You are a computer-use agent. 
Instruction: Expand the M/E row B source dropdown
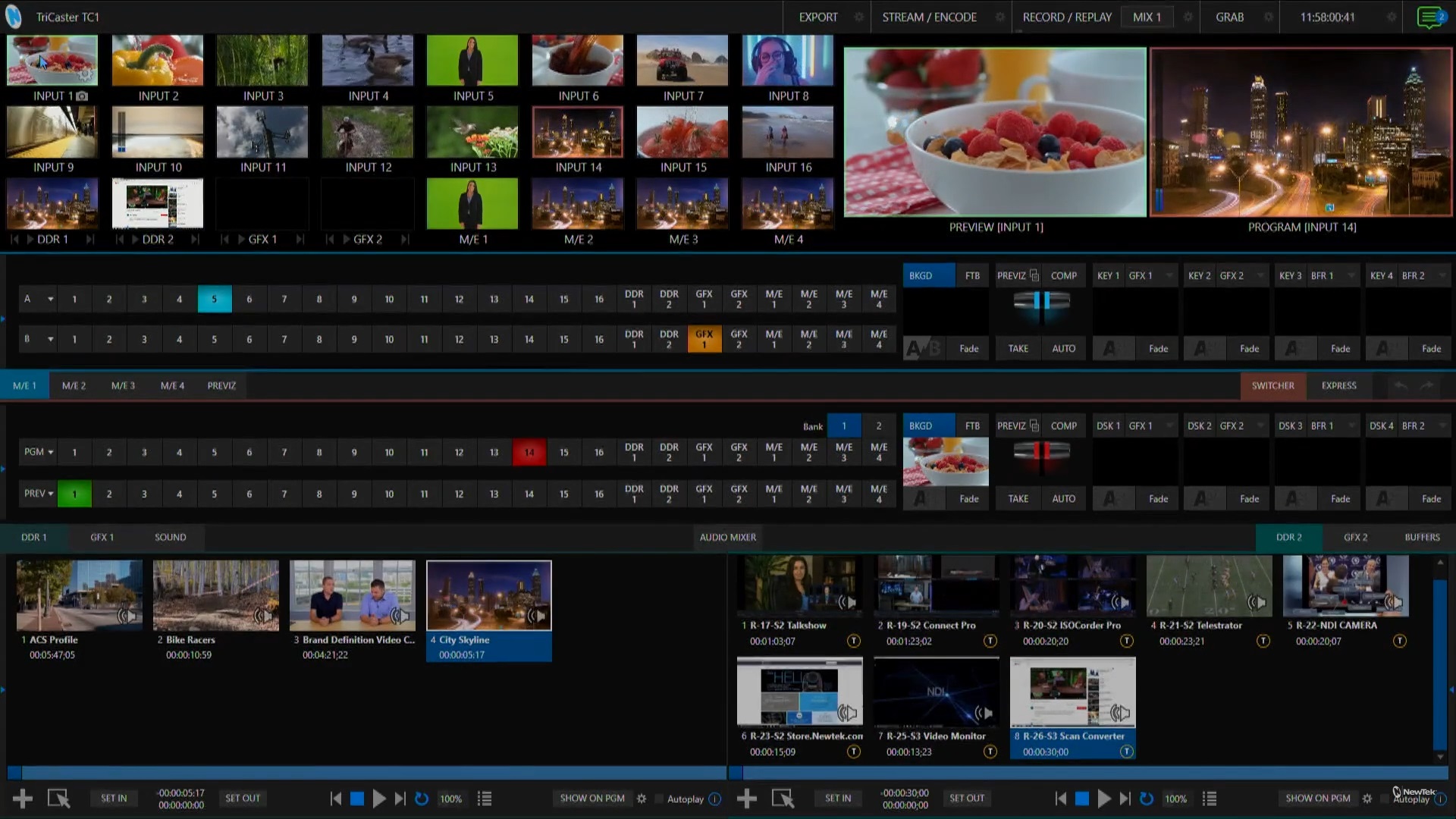coord(50,339)
